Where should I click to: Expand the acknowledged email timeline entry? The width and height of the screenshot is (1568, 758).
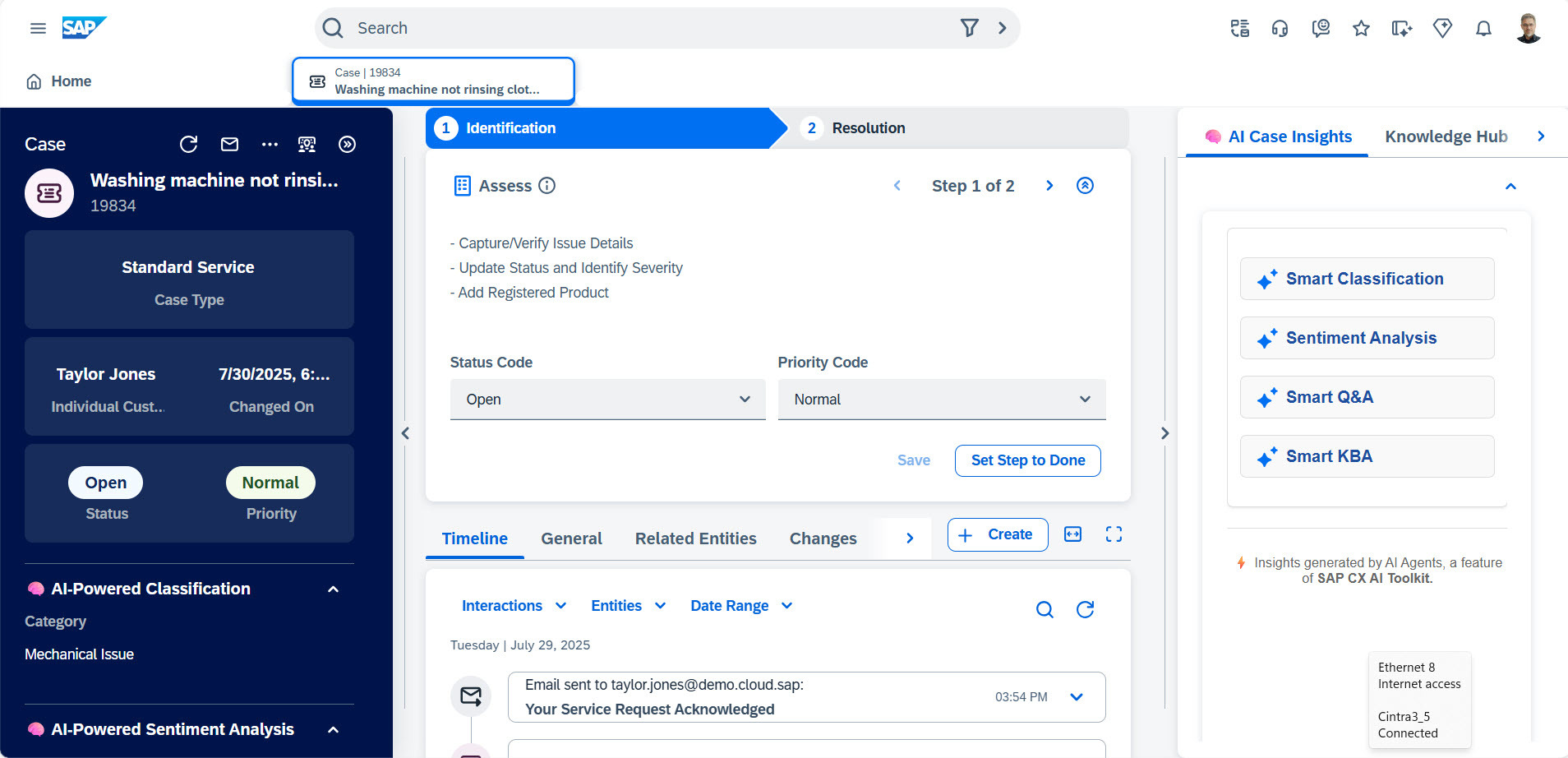[1077, 697]
